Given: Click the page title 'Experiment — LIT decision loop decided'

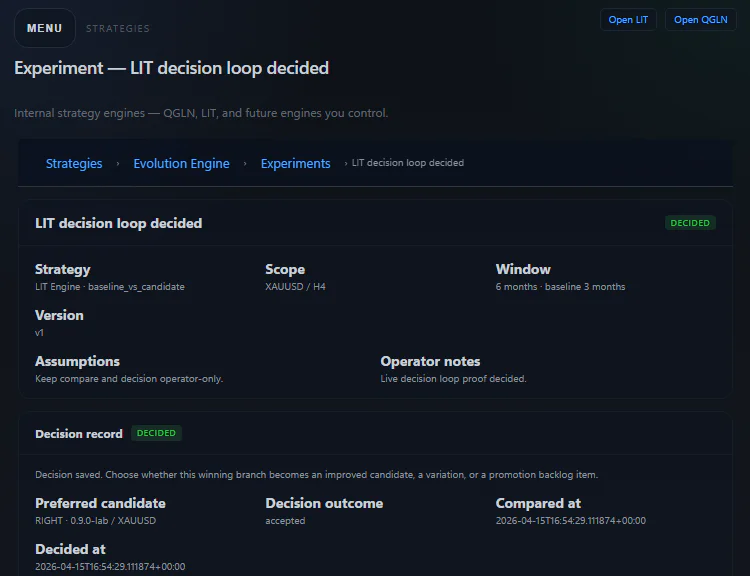Looking at the screenshot, I should point(171,68).
